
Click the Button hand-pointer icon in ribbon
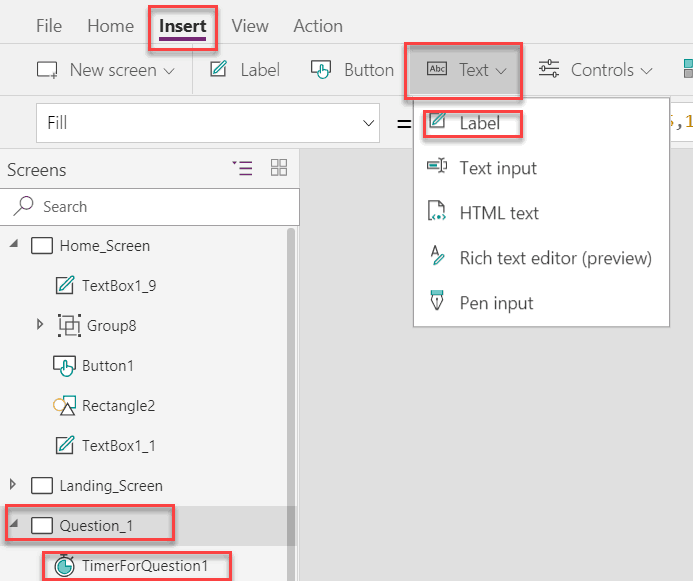(x=321, y=69)
